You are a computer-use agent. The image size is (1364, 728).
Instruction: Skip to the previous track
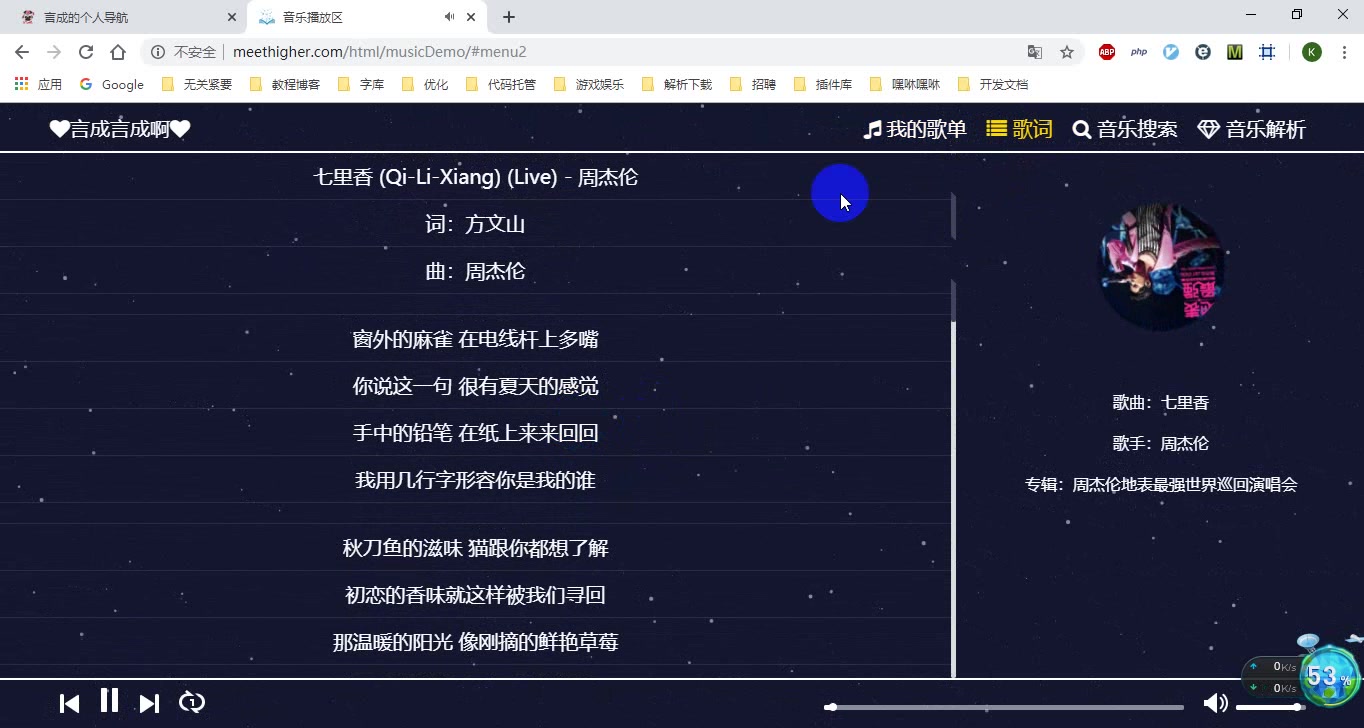[69, 703]
